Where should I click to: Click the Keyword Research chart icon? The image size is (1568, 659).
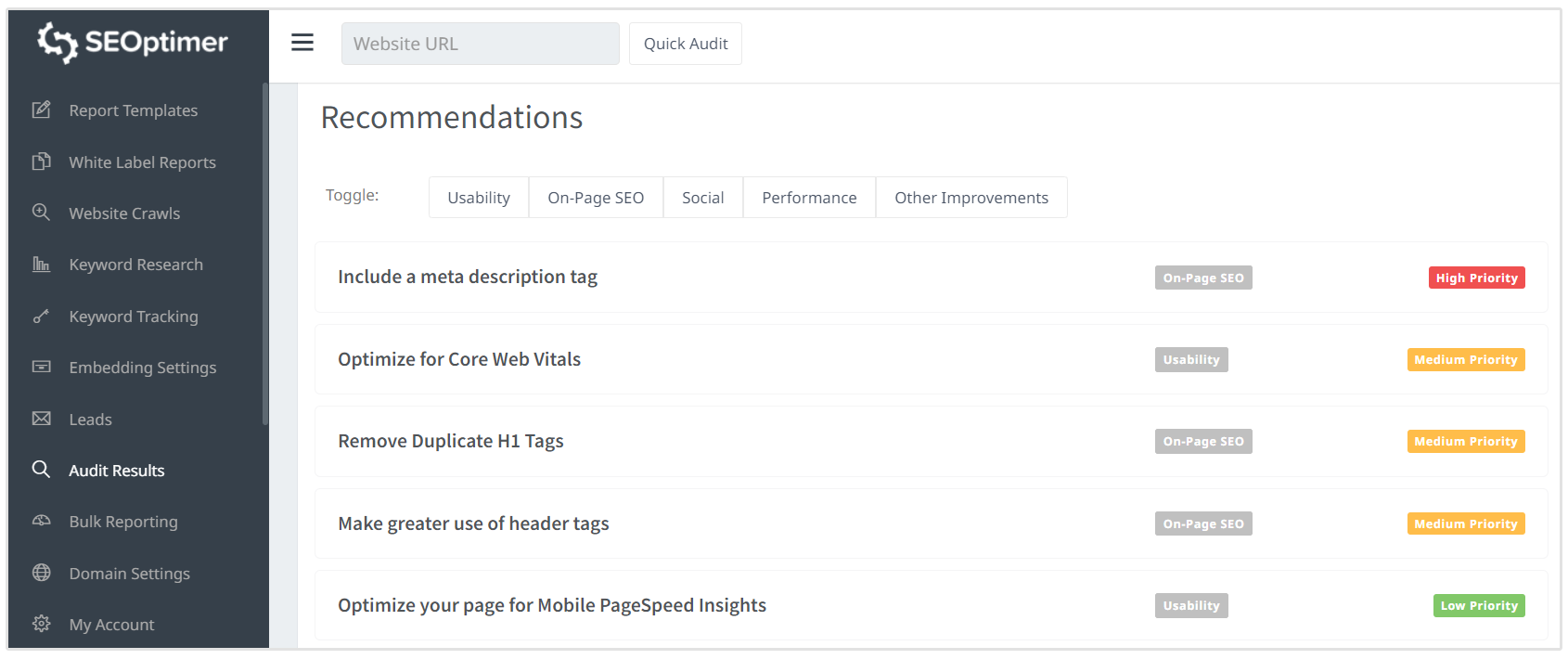tap(42, 265)
